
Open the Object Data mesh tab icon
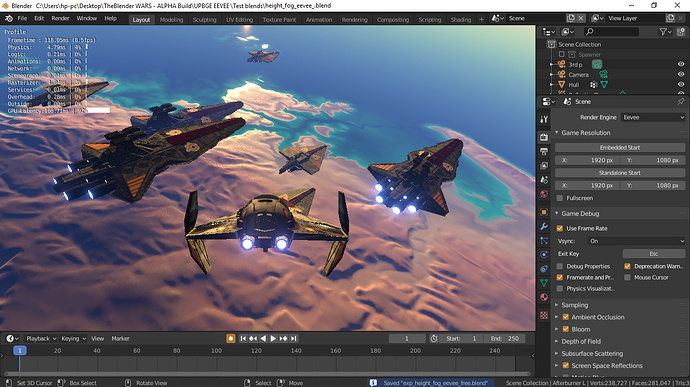click(544, 283)
